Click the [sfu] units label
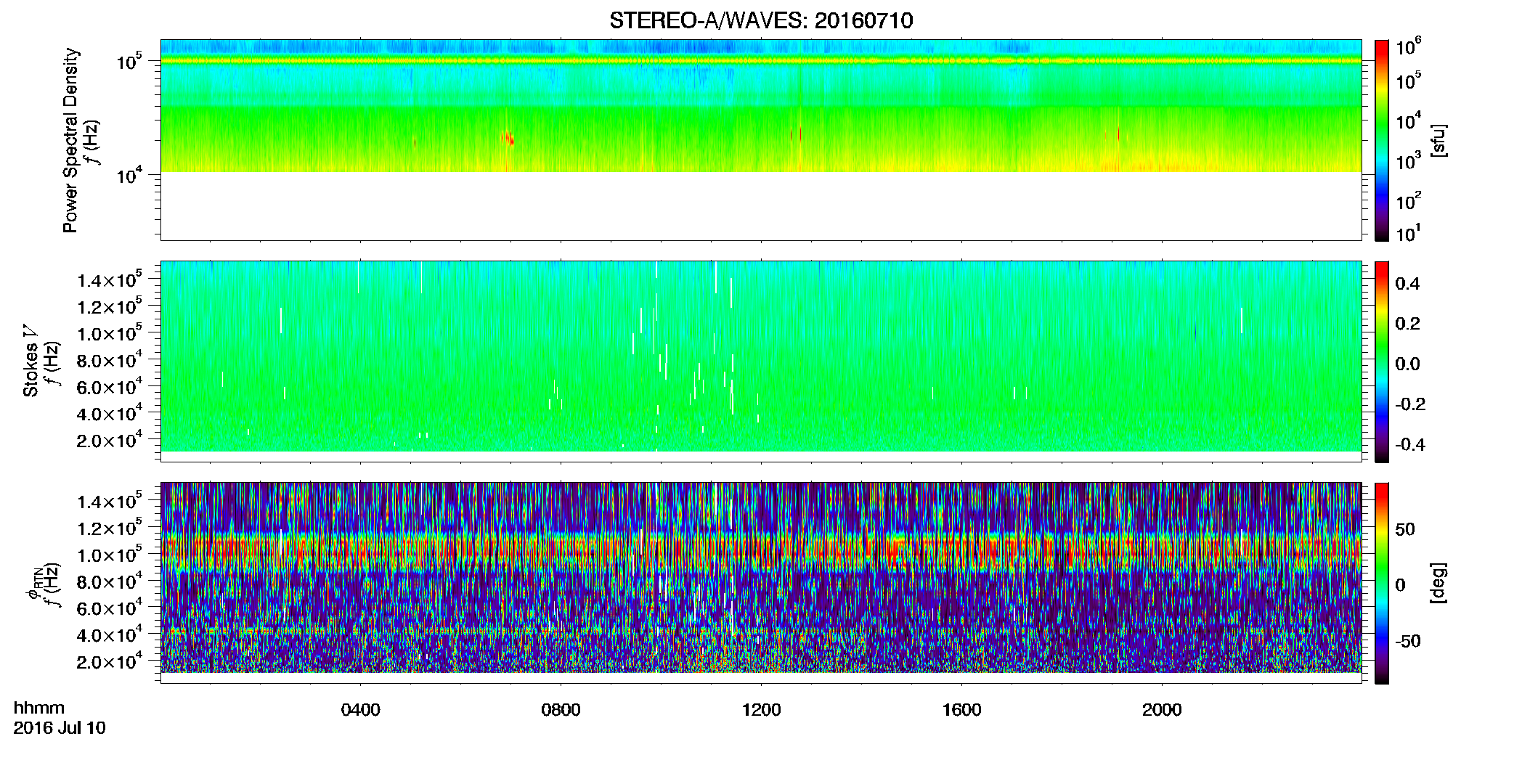1522x784 pixels. point(1438,140)
